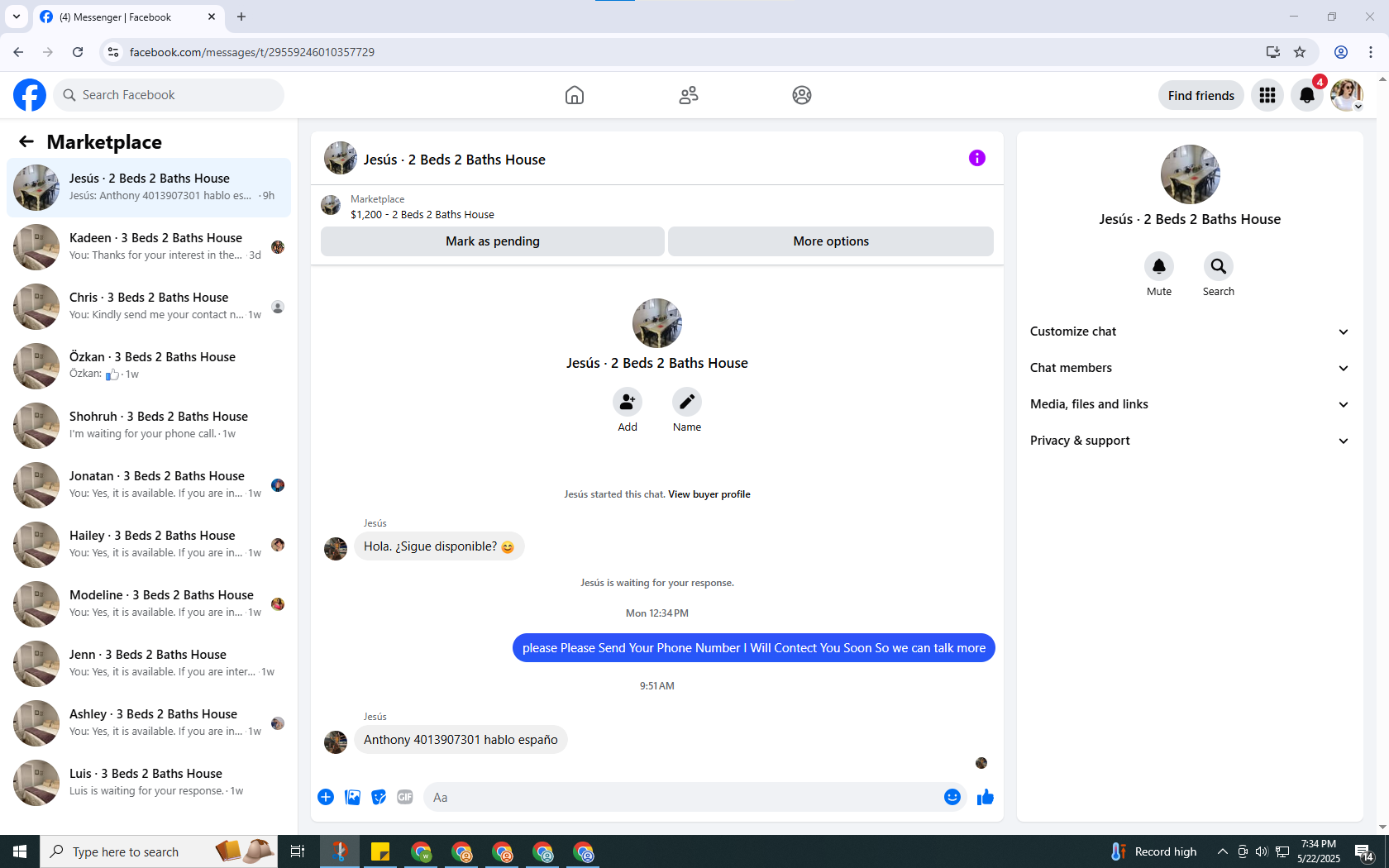Open Chrome menu three dots
Screen dimensions: 1389x868
[x=1371, y=52]
